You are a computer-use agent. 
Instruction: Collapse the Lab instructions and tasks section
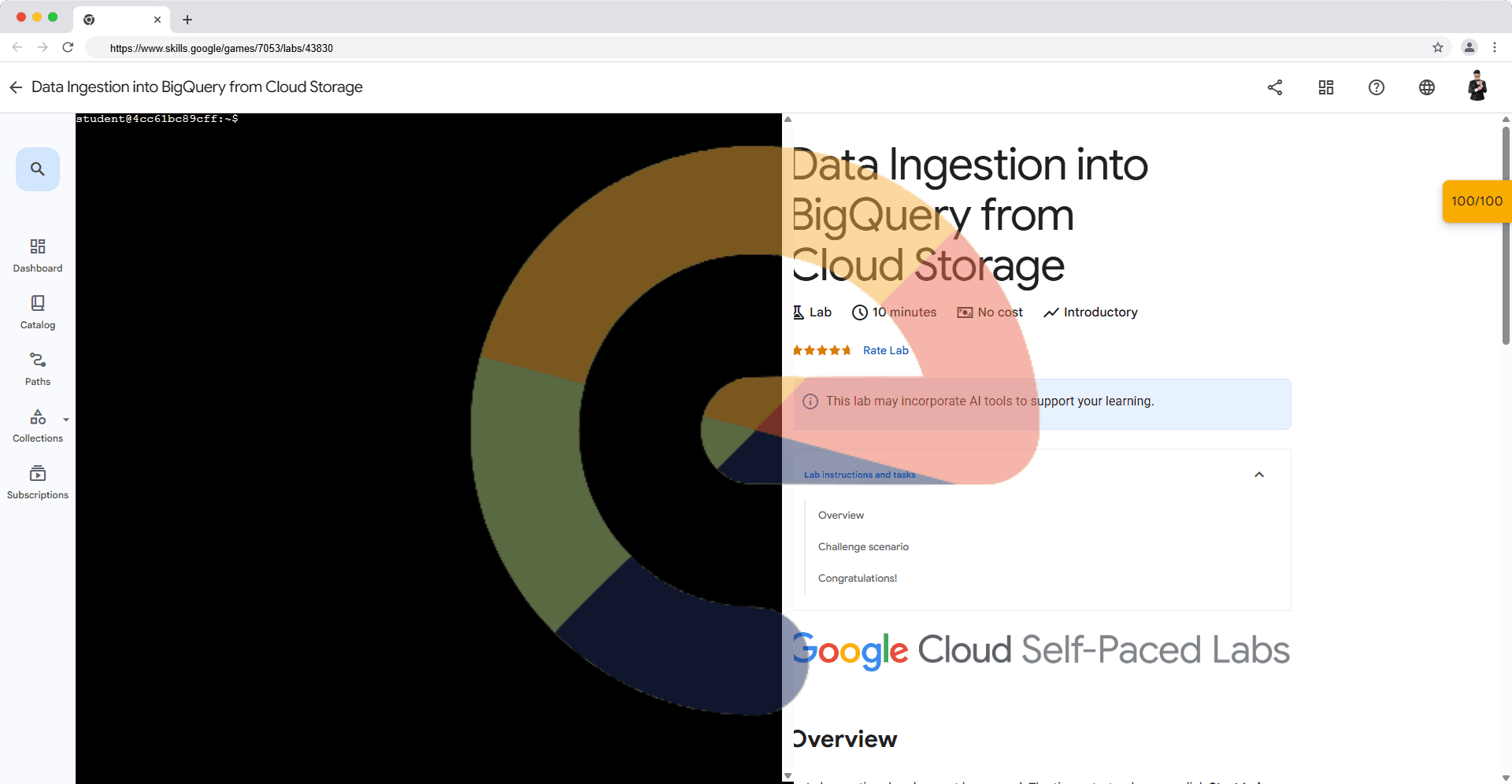pyautogui.click(x=1259, y=475)
